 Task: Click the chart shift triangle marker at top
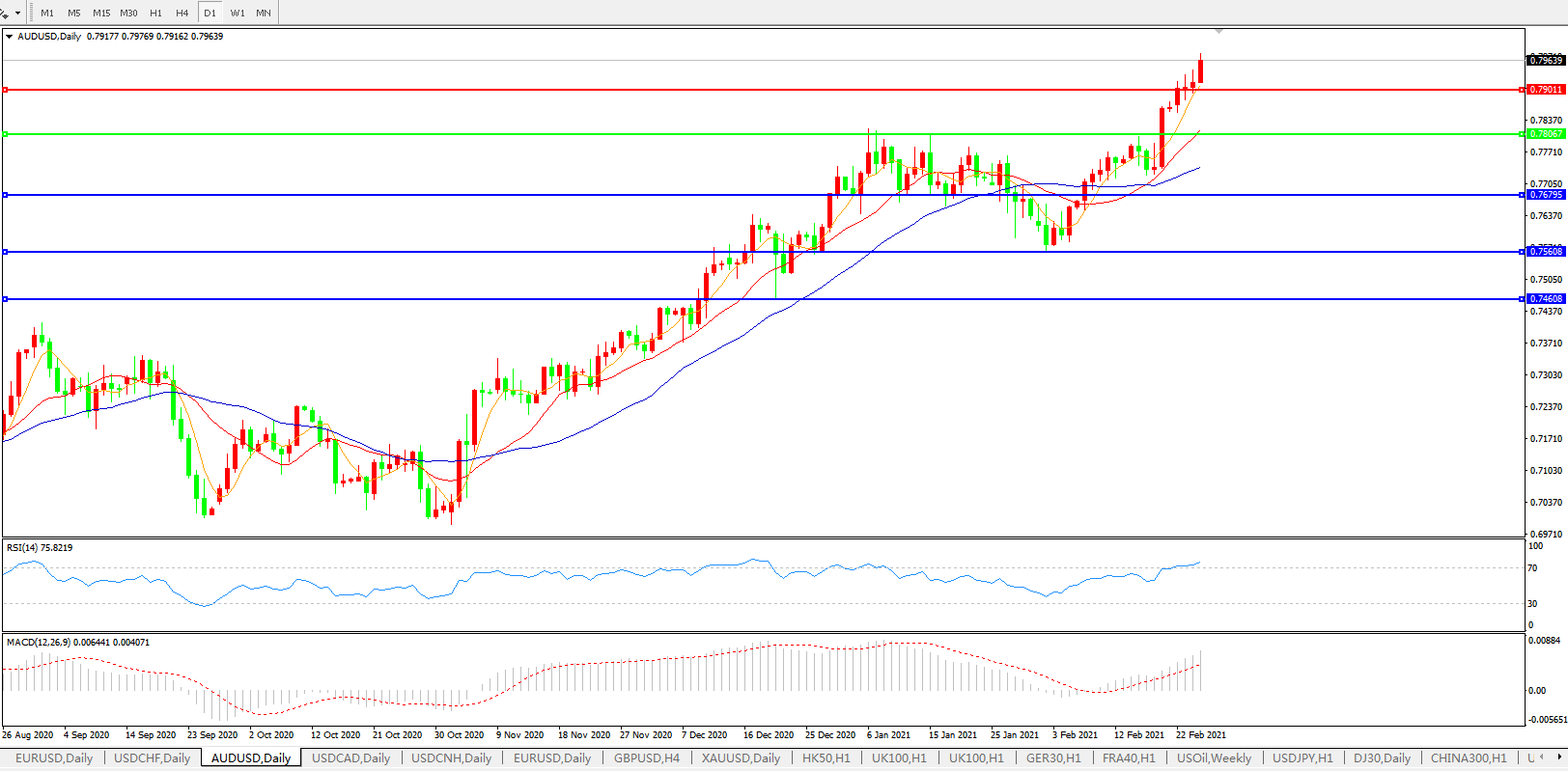tap(1219, 32)
